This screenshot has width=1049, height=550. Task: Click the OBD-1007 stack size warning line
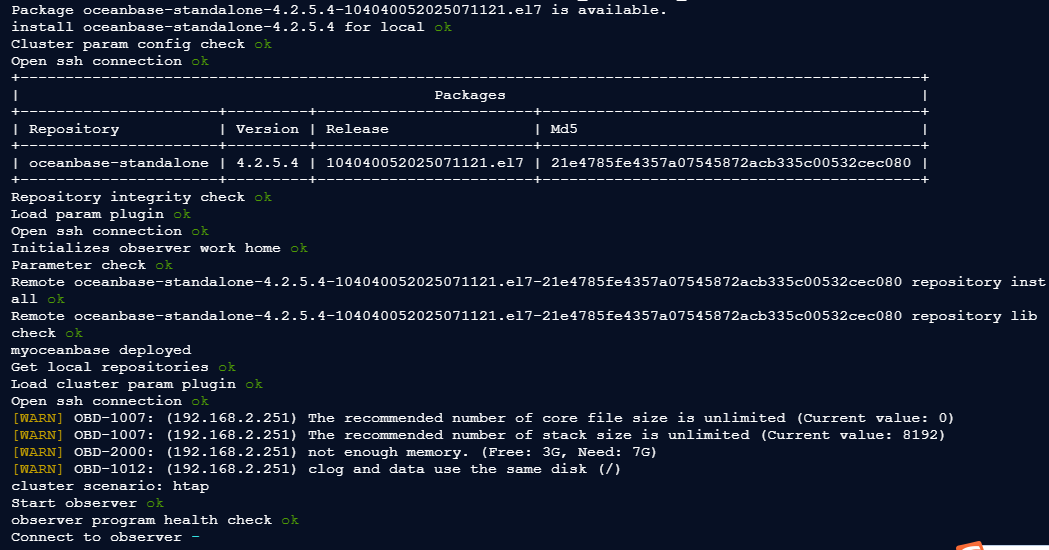(x=478, y=435)
